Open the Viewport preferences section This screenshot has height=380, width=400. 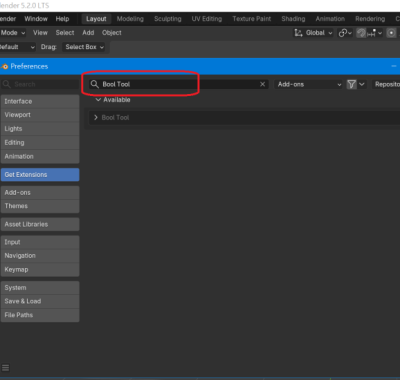tap(40, 115)
